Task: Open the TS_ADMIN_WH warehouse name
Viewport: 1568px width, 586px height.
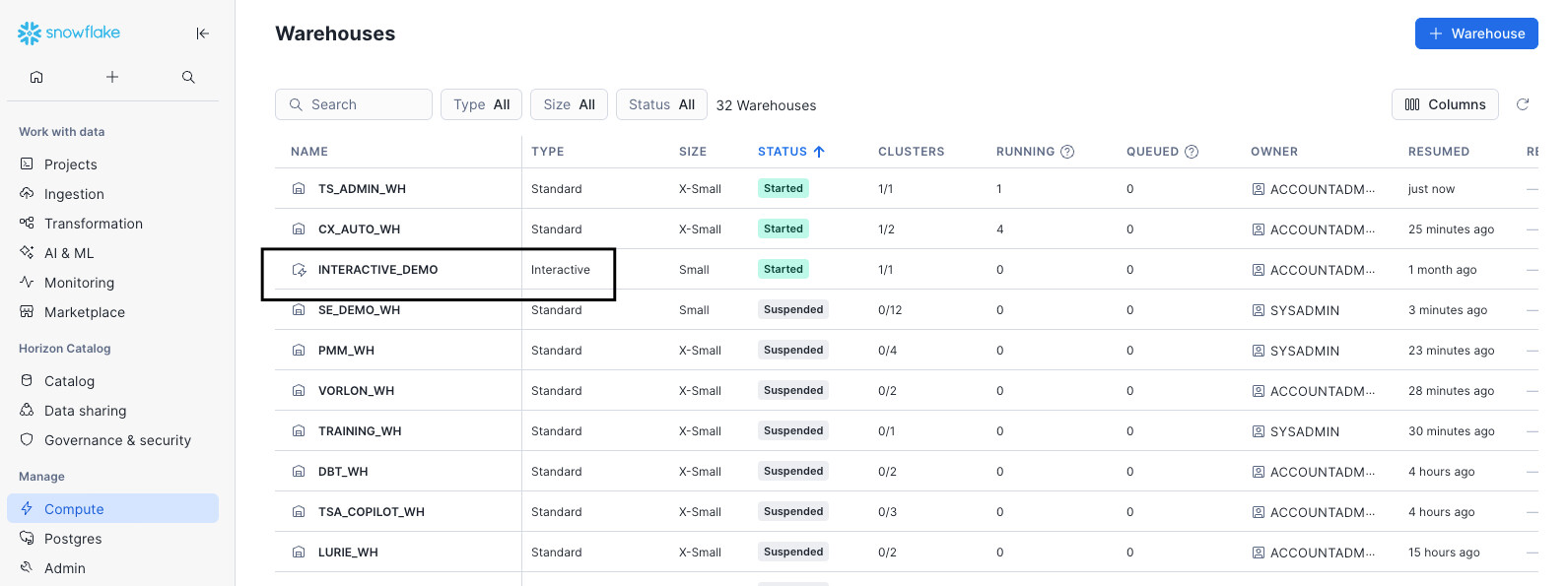Action: tap(362, 189)
